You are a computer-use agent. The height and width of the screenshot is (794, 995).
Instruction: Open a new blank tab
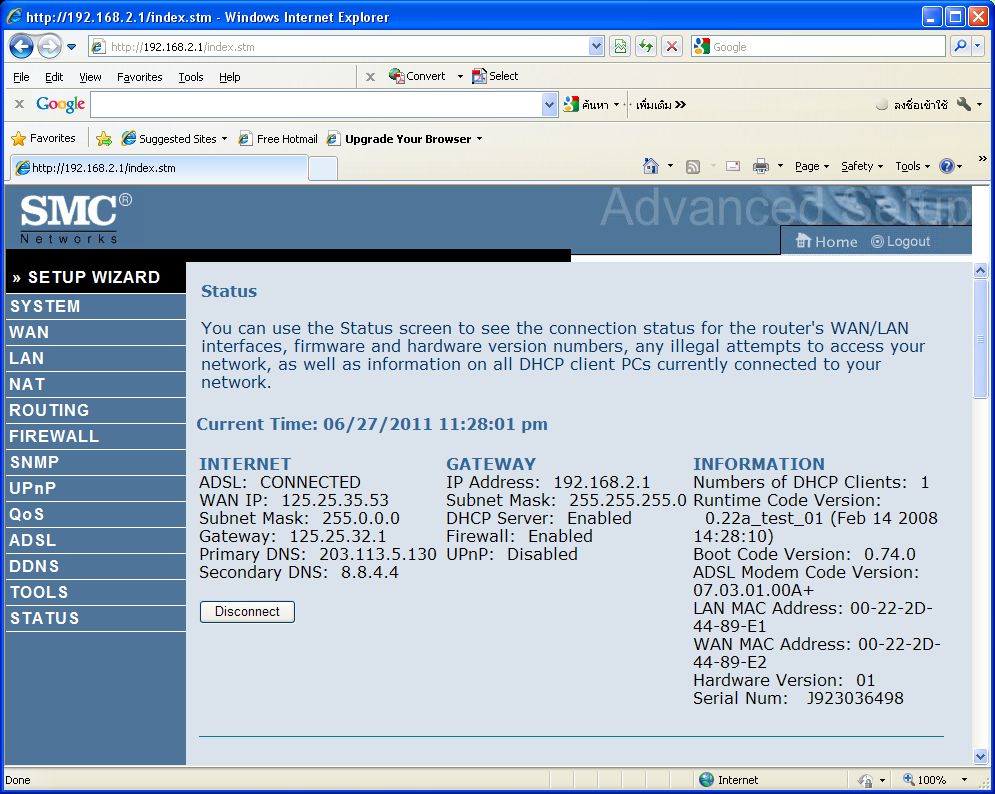pyautogui.click(x=323, y=169)
